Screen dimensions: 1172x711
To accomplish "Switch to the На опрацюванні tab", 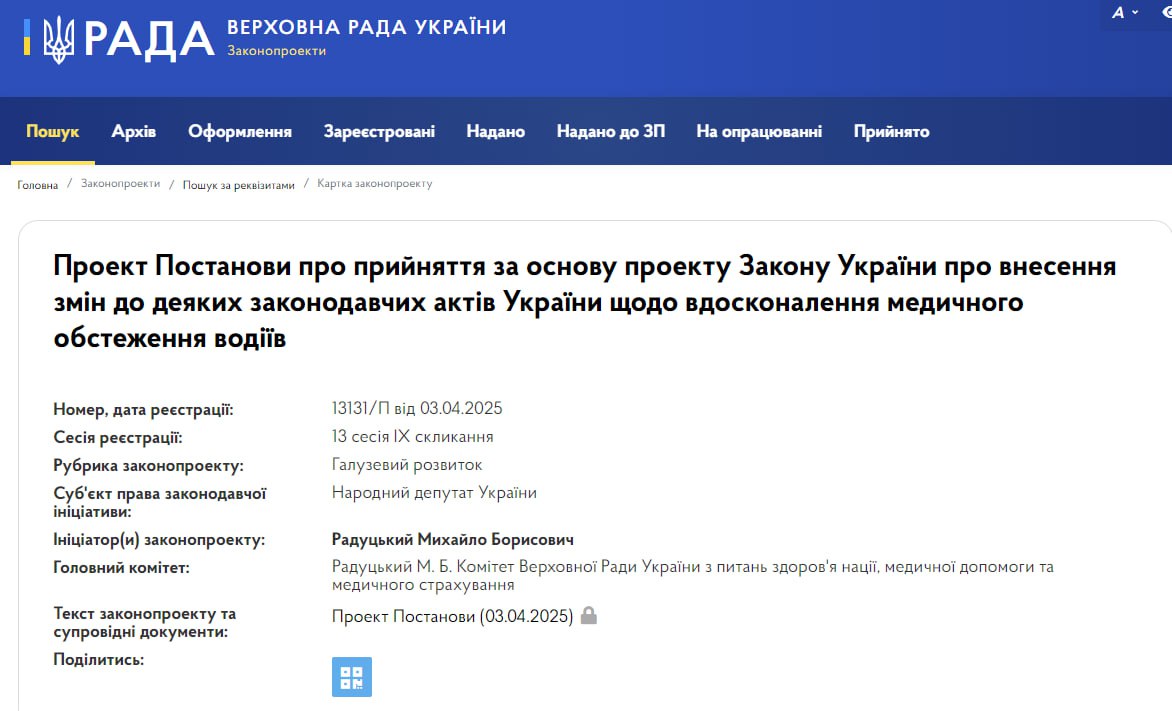I will pos(759,132).
